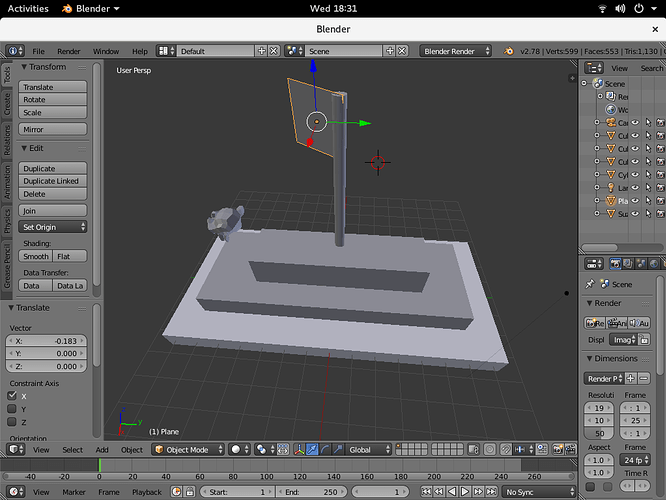Open the Blender Render engine dropdown
The image size is (666, 500).
pyautogui.click(x=455, y=51)
